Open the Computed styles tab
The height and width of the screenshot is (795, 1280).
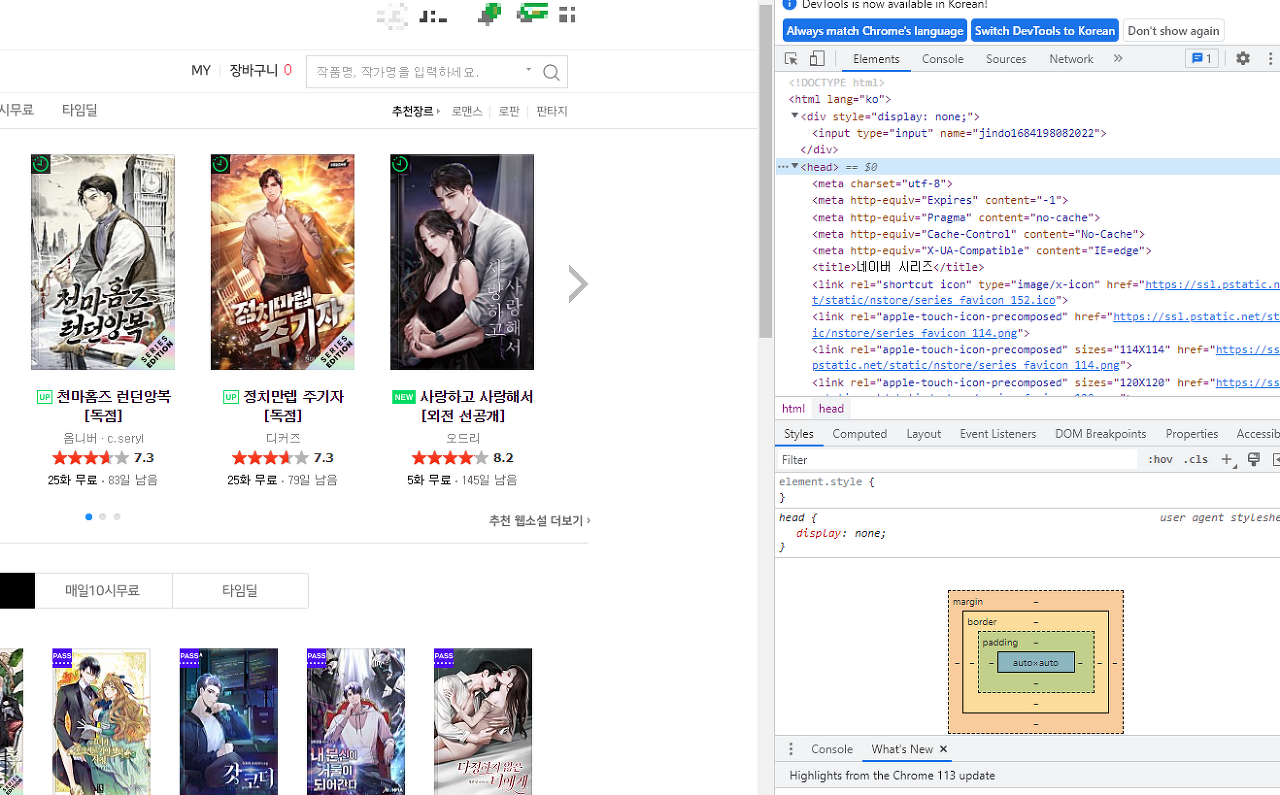859,434
